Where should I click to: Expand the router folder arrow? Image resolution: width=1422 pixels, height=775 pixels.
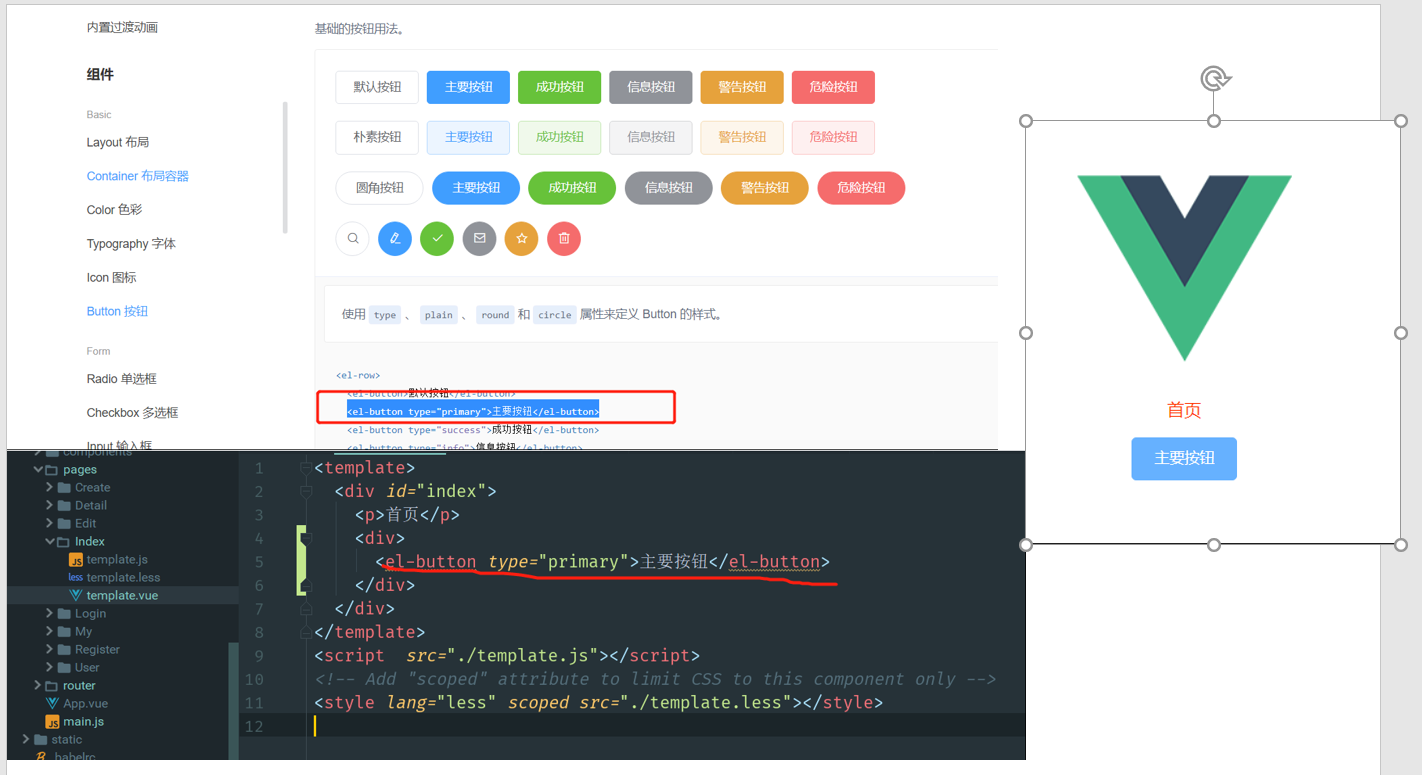38,686
